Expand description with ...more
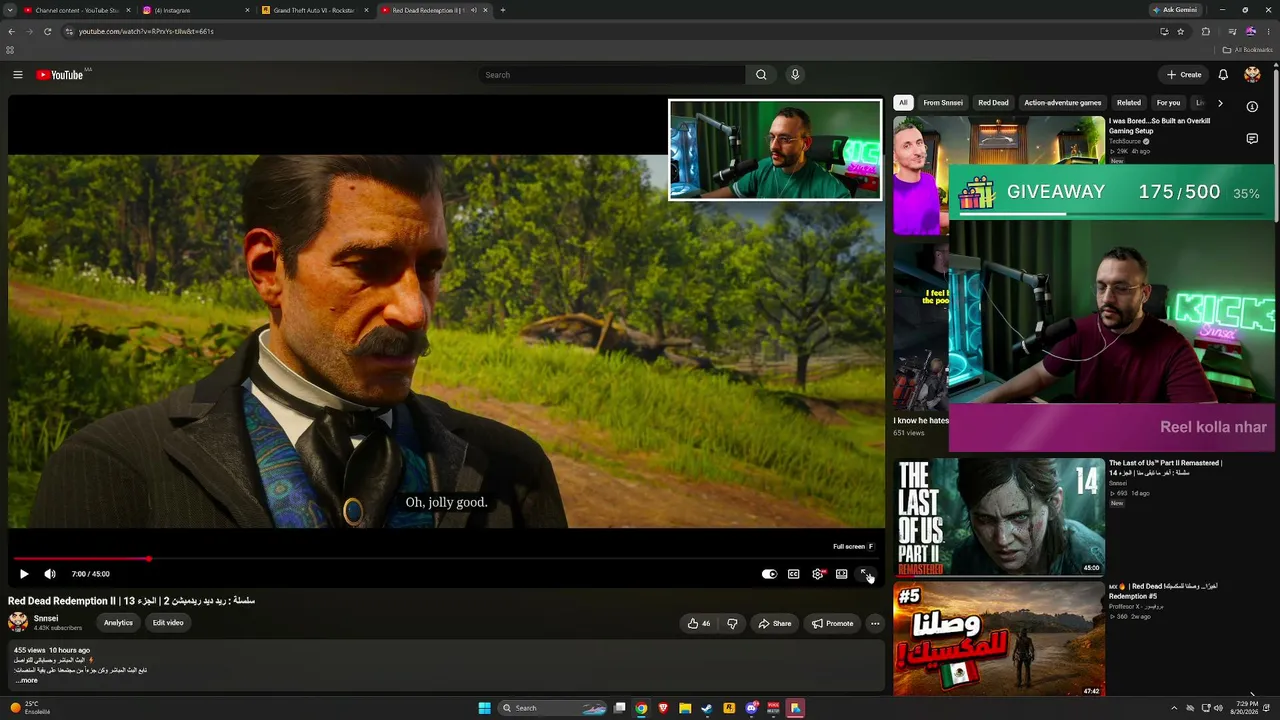 [27, 680]
